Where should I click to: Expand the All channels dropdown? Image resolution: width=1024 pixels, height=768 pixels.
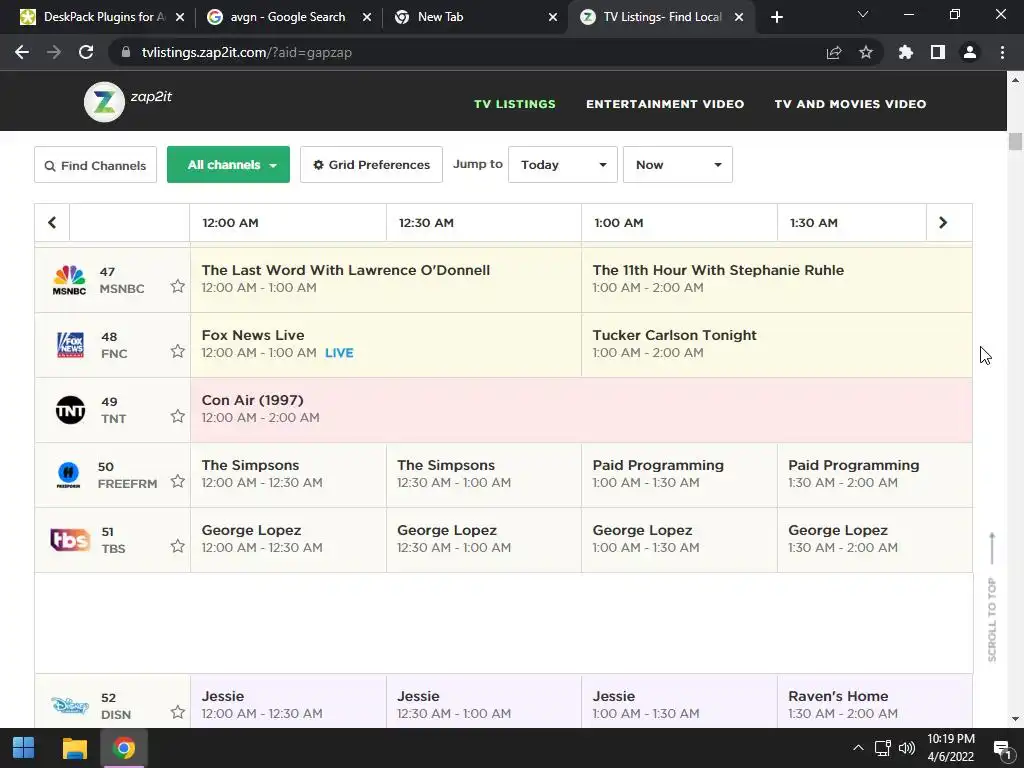coord(229,165)
